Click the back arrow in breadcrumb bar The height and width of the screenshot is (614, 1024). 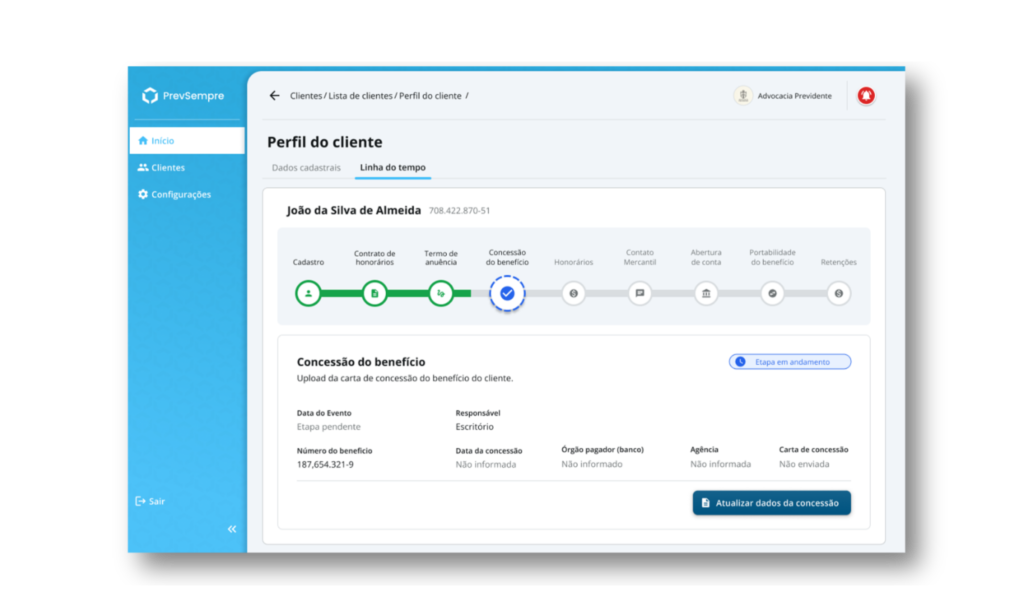(274, 96)
